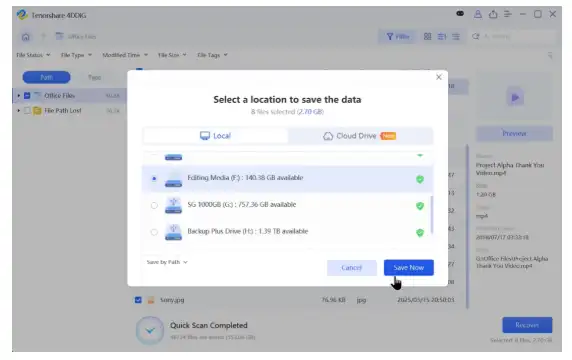Click the Tenorshare 4DDiG logo
Image resolution: width=572 pixels, height=360 pixels.
(x=22, y=15)
